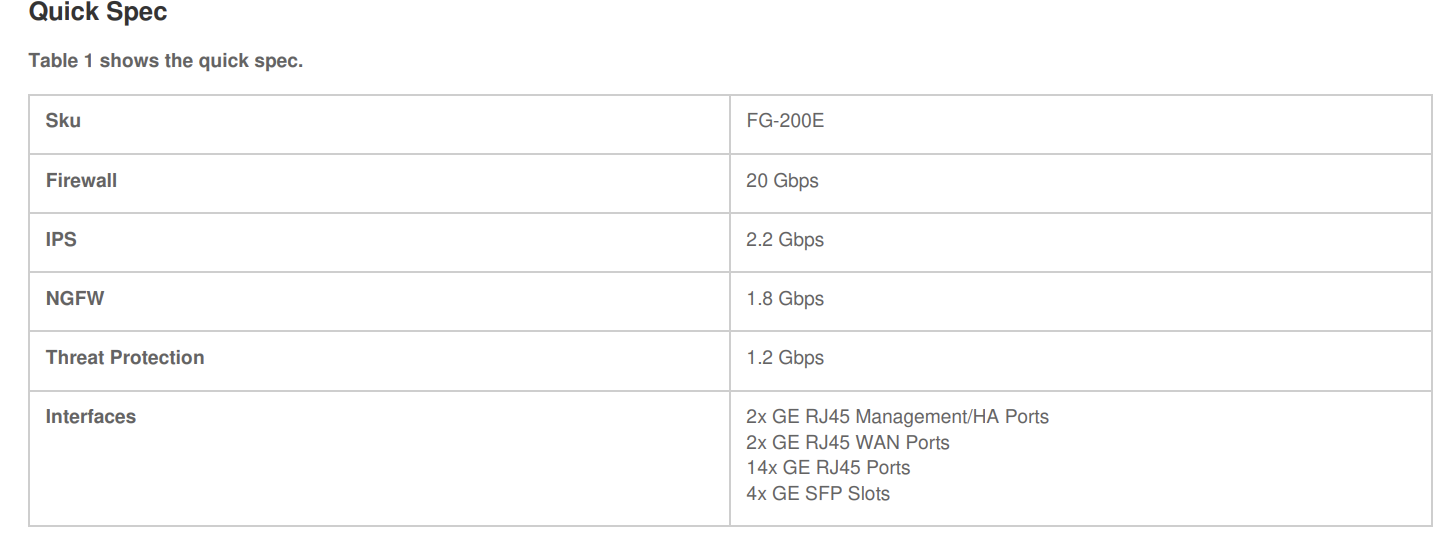Select the Threat Protection row label
This screenshot has width=1440, height=538.
[125, 357]
